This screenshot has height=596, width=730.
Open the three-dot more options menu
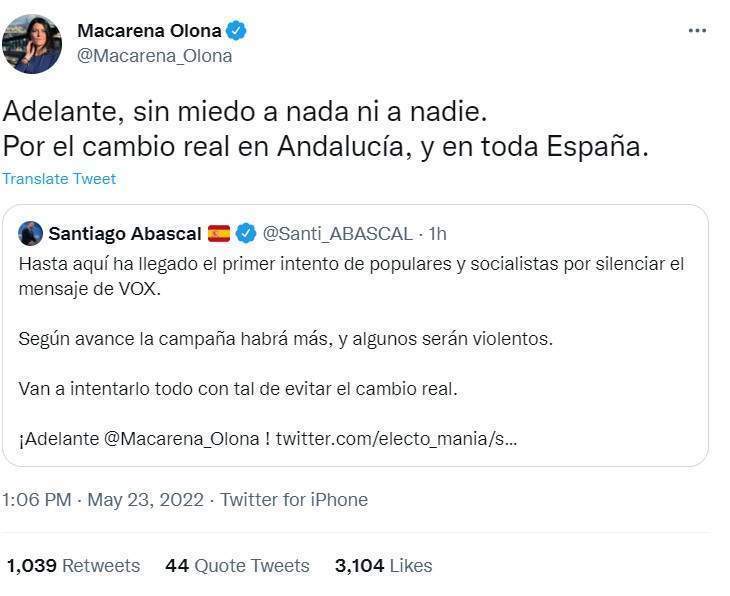pyautogui.click(x=697, y=31)
